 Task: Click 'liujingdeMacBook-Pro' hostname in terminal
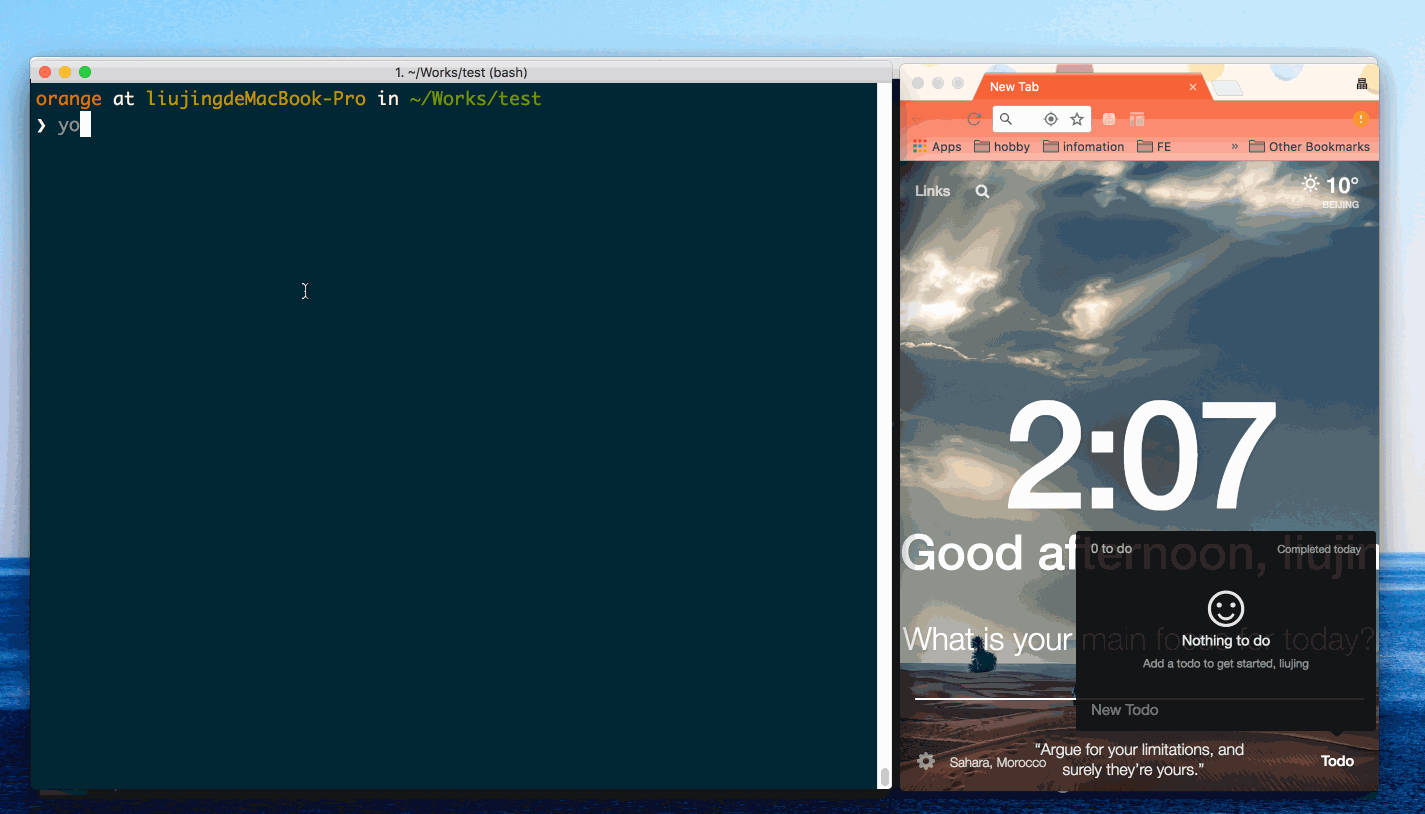pos(256,99)
